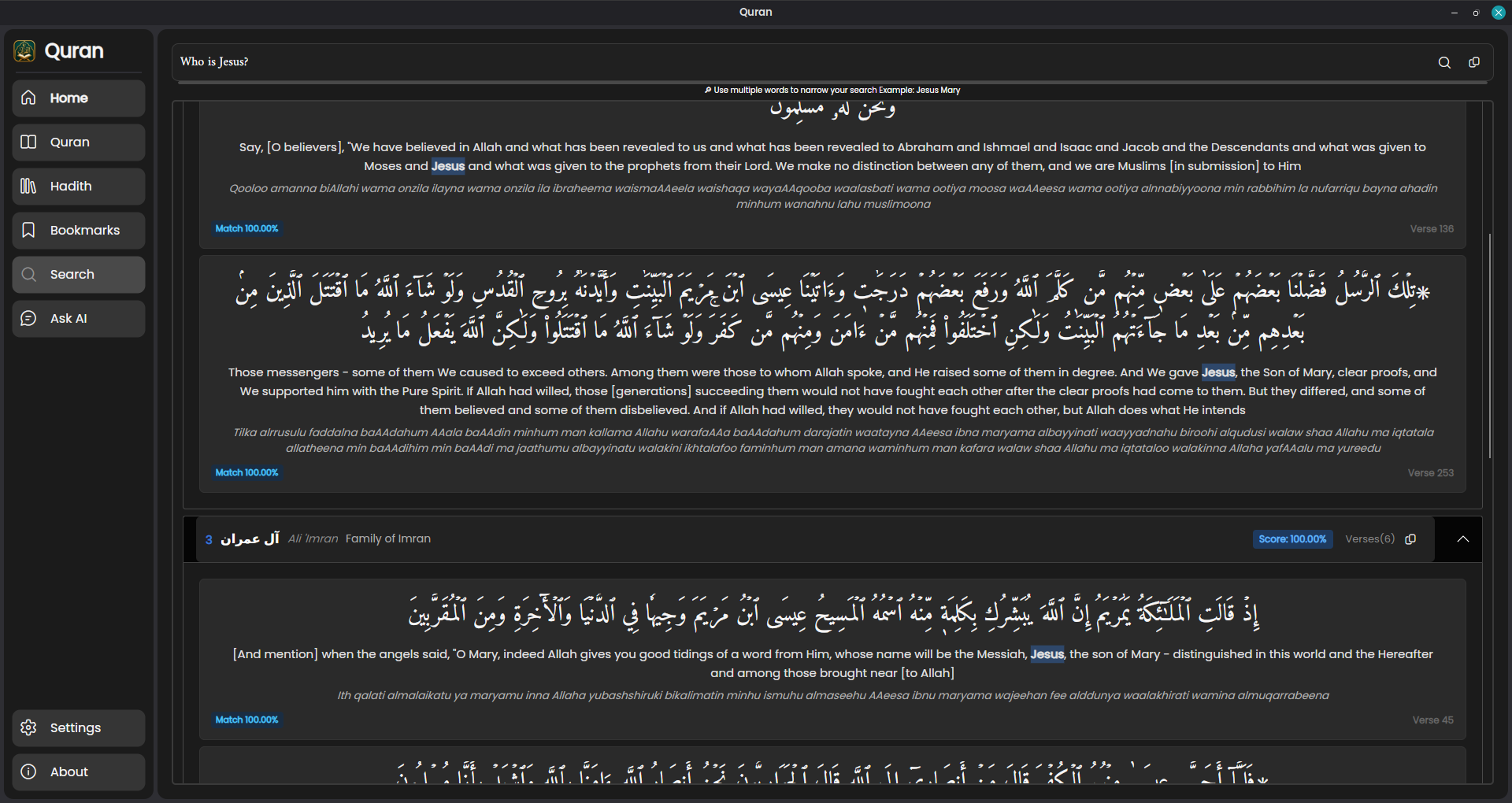Click the home house icon

(29, 98)
